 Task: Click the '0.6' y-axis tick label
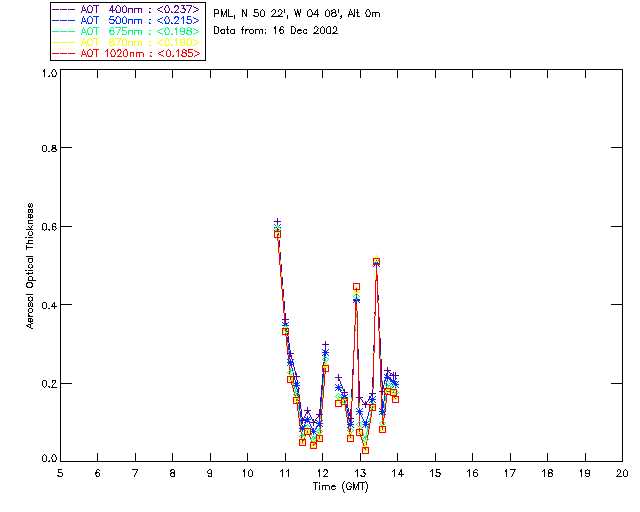tap(49, 227)
